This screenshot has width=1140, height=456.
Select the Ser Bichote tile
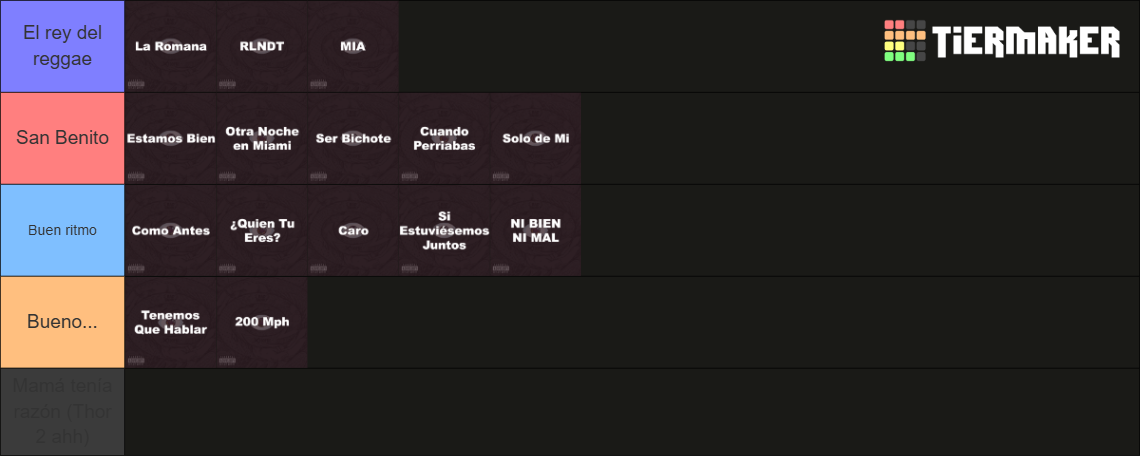[353, 138]
